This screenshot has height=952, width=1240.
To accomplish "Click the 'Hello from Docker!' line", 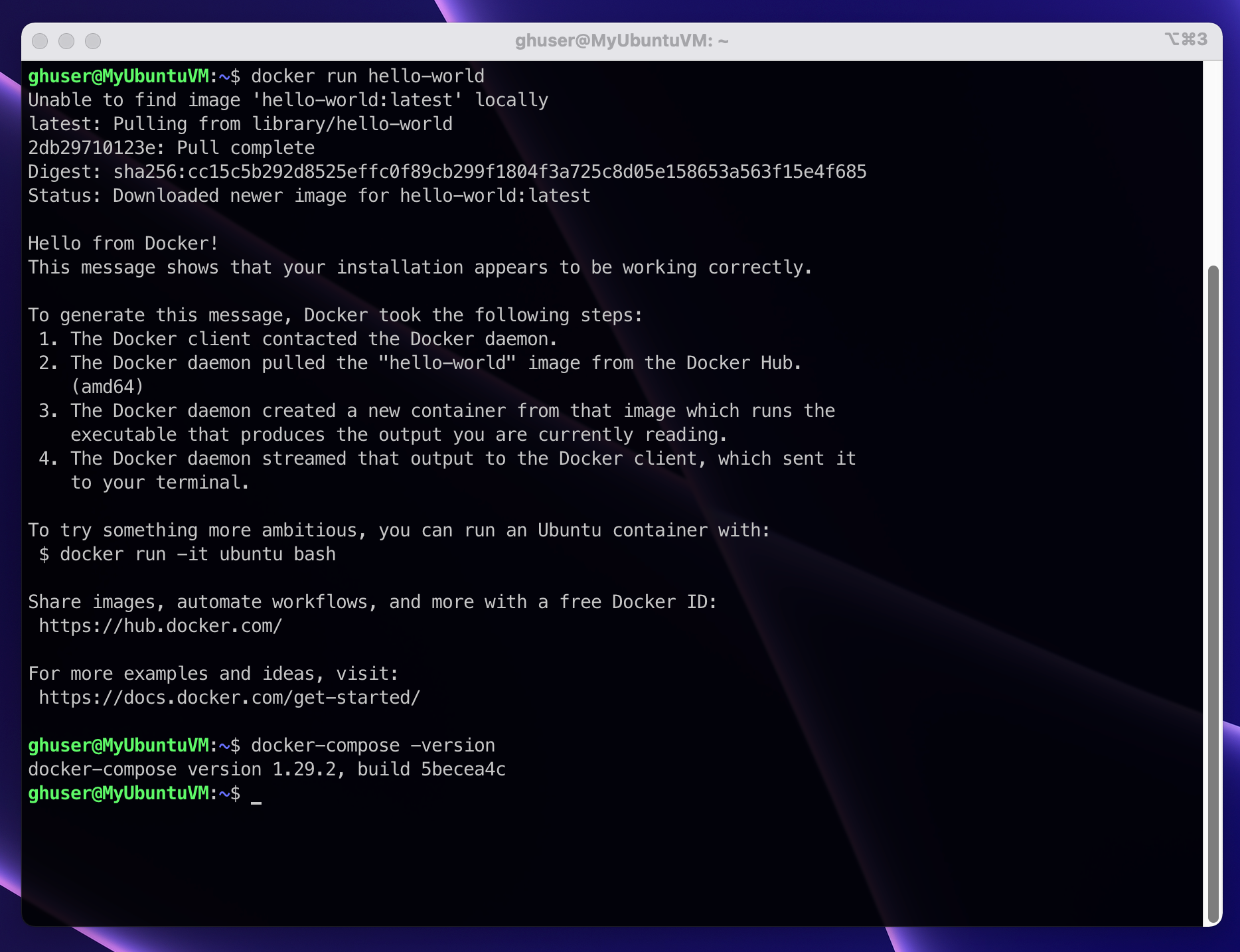I will click(x=123, y=244).
